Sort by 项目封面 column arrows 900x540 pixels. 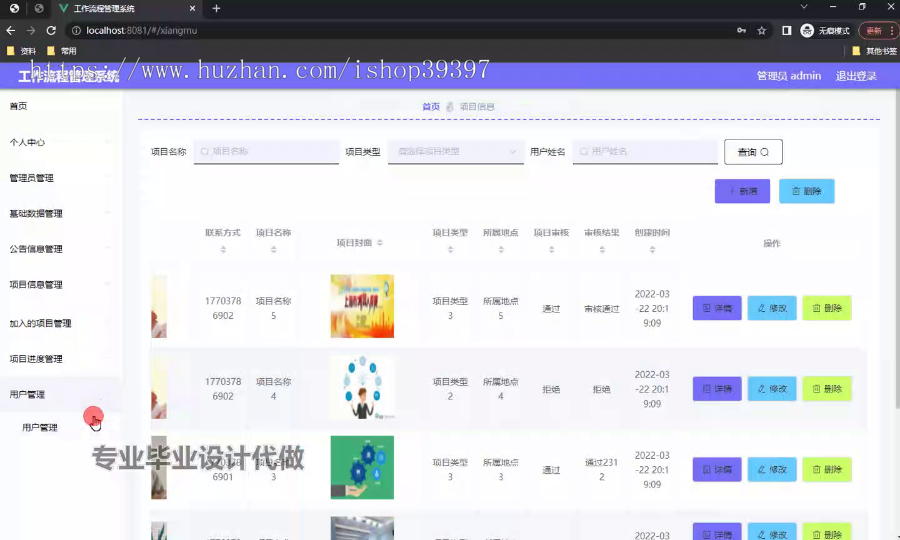(x=380, y=243)
